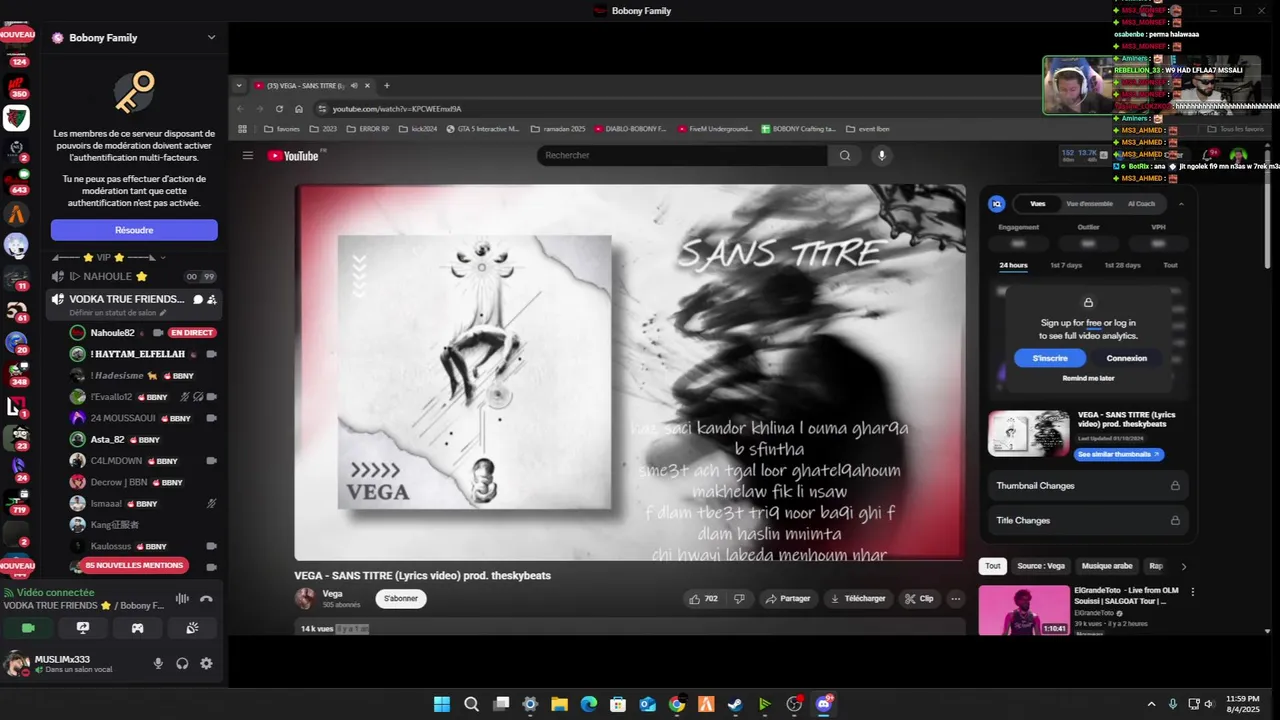Open the ElGrandeToto live video thumbnail

(x=1024, y=610)
